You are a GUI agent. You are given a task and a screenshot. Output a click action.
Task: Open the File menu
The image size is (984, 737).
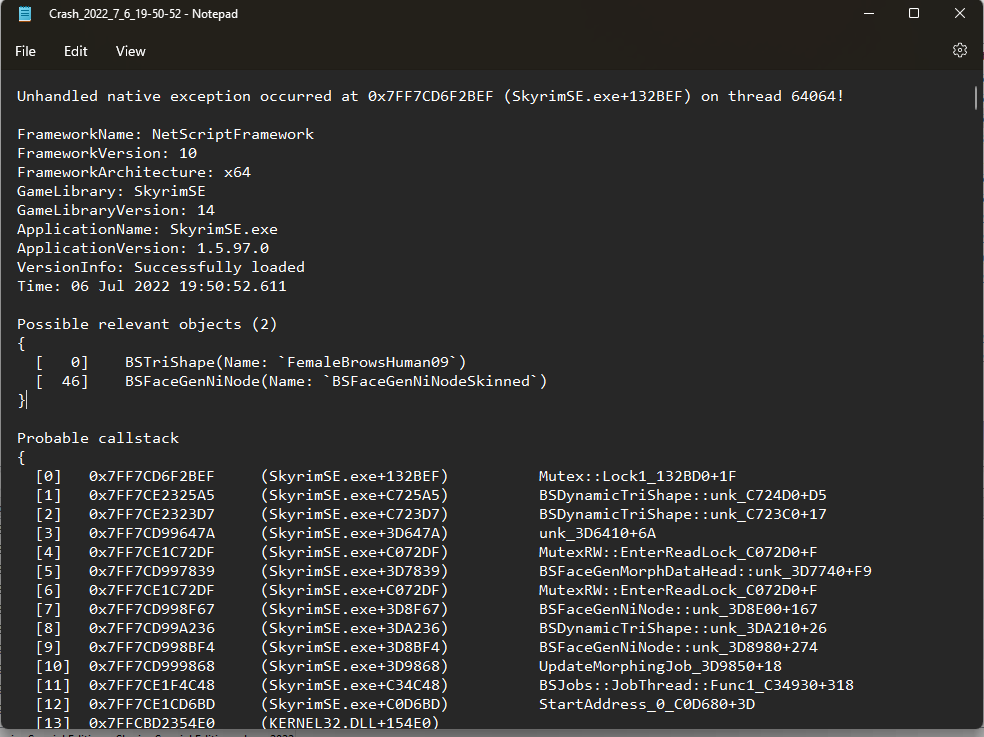point(25,51)
